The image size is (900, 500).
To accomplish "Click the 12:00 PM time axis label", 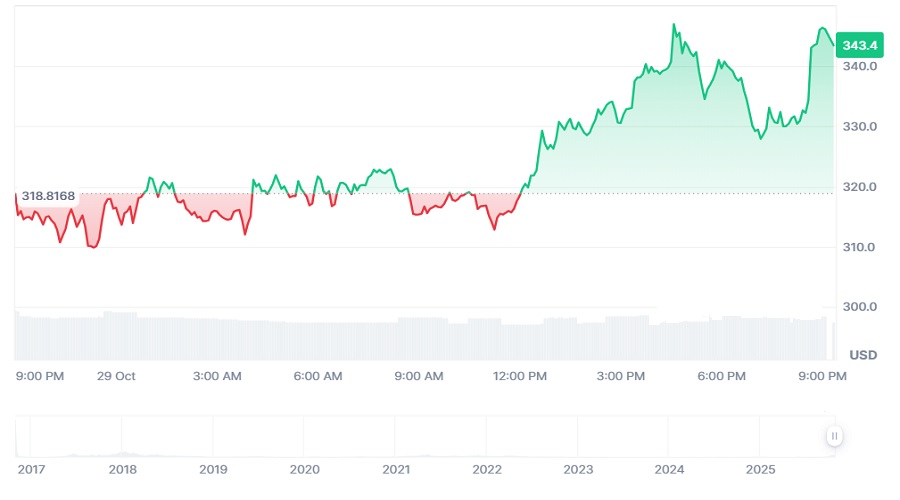I will (522, 376).
